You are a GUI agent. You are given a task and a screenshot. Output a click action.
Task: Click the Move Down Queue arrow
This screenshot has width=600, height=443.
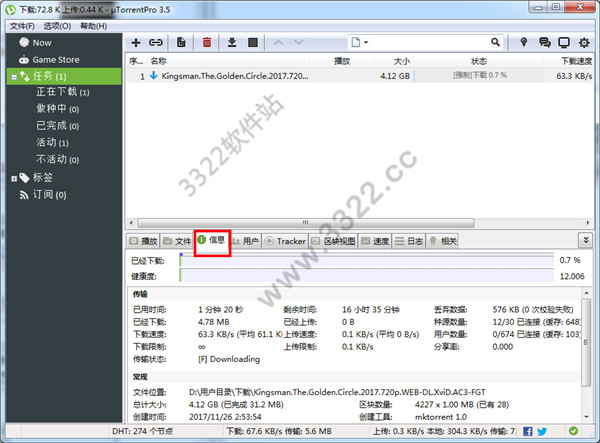[x=299, y=42]
